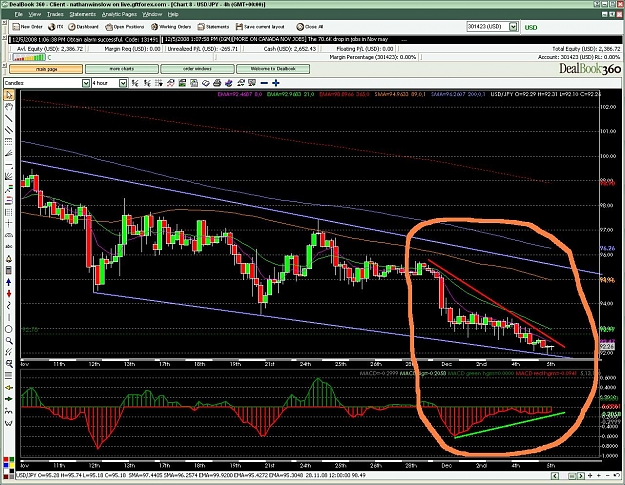
Task: Select the parallel channel lines tool
Action: (x=9, y=130)
